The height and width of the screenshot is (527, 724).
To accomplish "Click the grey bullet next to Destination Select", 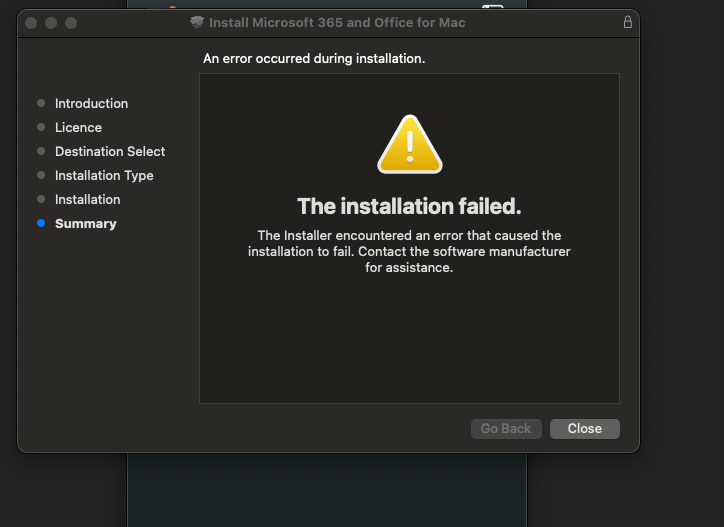I will coord(41,151).
